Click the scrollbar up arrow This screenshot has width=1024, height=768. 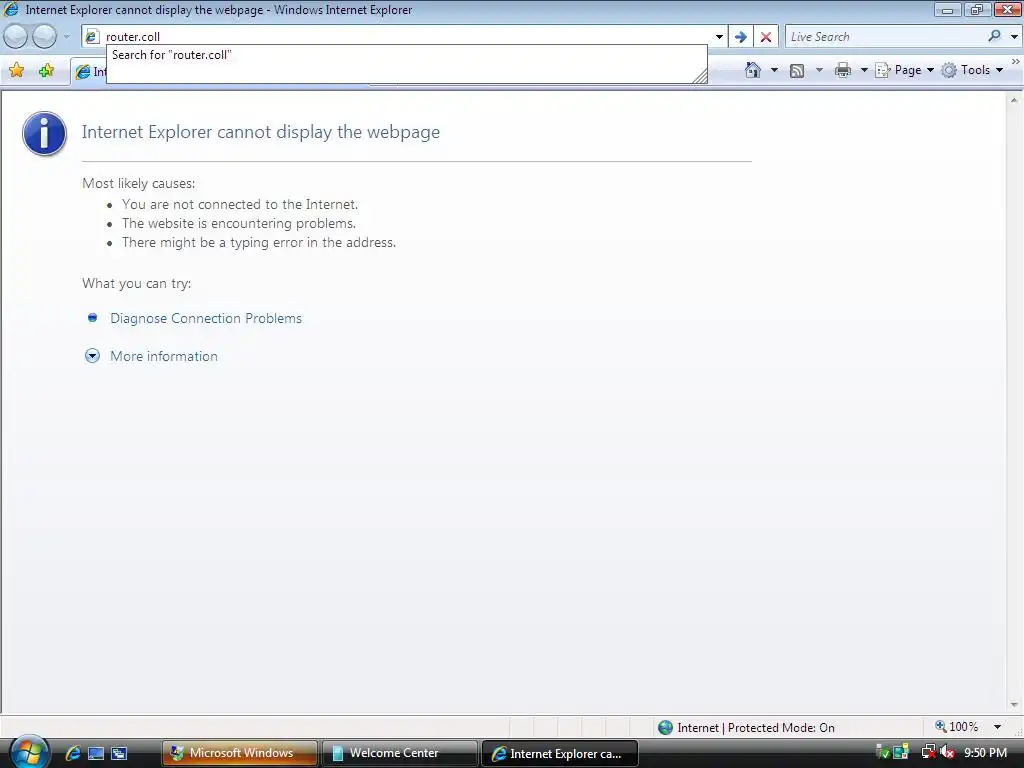point(1014,100)
